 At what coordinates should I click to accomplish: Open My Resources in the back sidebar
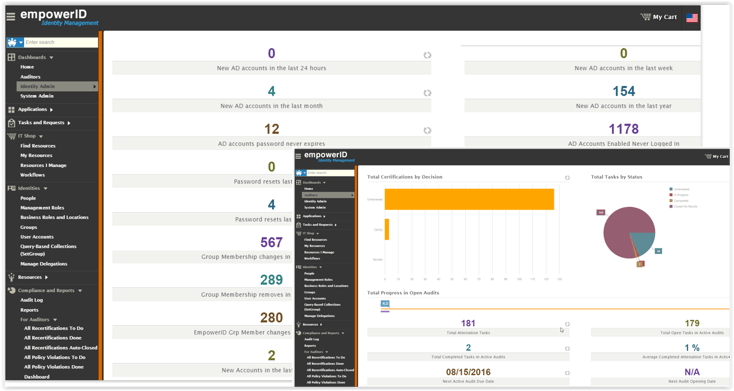[36, 155]
